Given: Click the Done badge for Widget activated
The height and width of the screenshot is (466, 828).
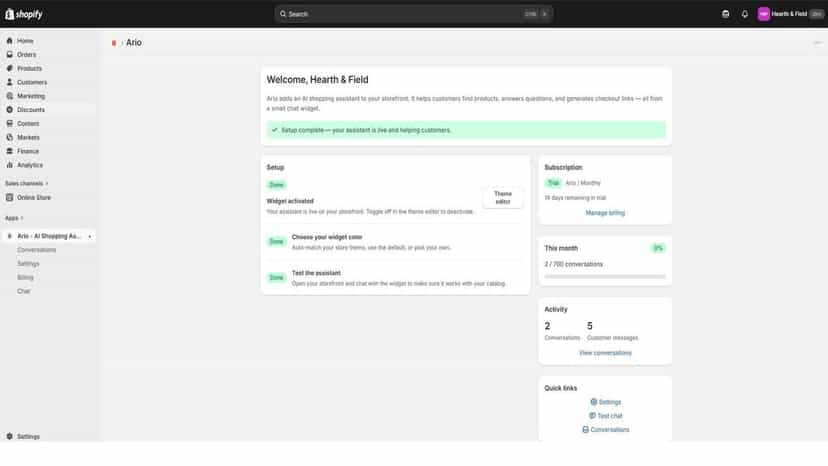Looking at the screenshot, I should pos(277,184).
